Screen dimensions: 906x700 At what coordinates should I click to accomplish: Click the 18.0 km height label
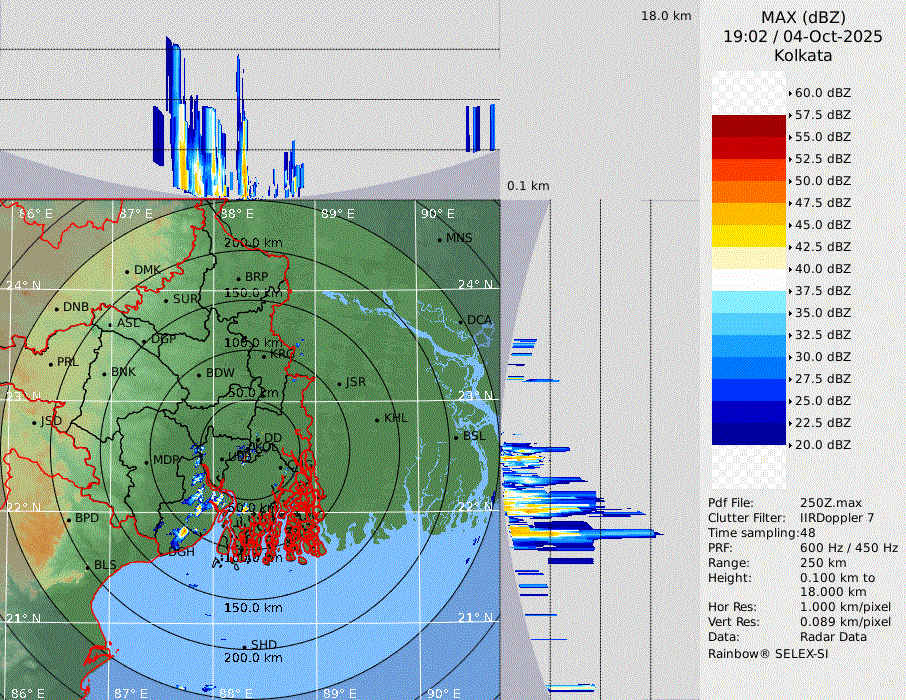[x=666, y=16]
